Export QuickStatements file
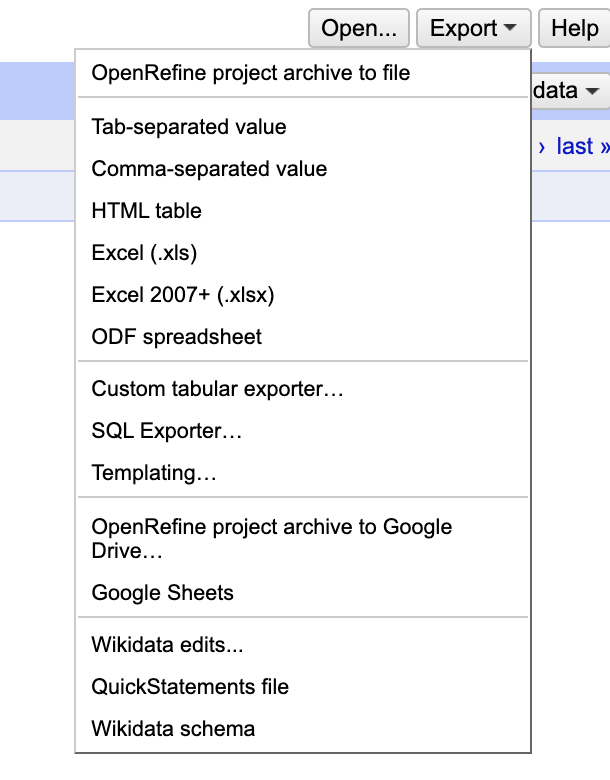The image size is (610, 780). click(303, 686)
